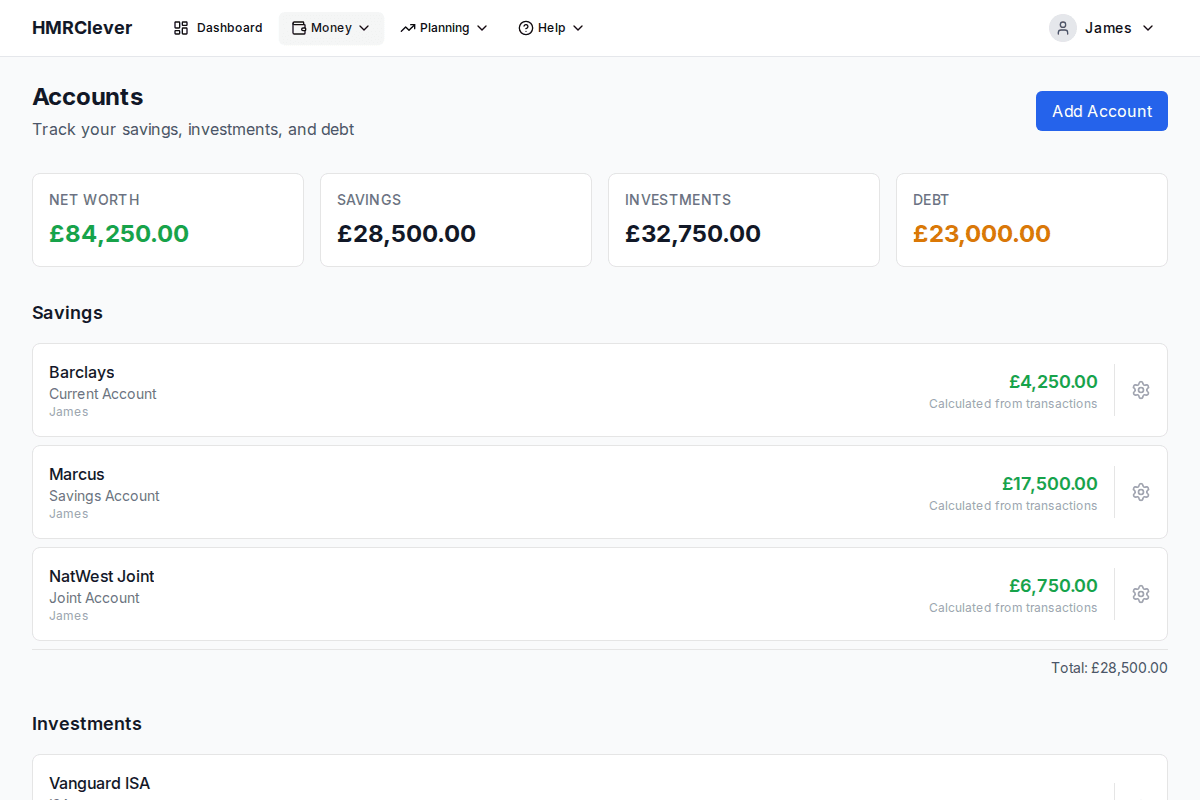
Task: Click the HMRClever logo
Action: pos(82,27)
